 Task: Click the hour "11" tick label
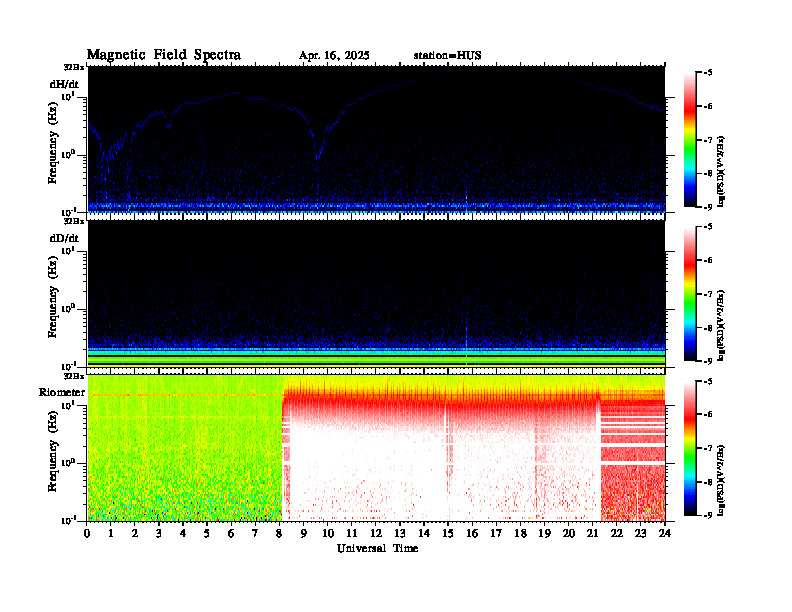point(352,534)
